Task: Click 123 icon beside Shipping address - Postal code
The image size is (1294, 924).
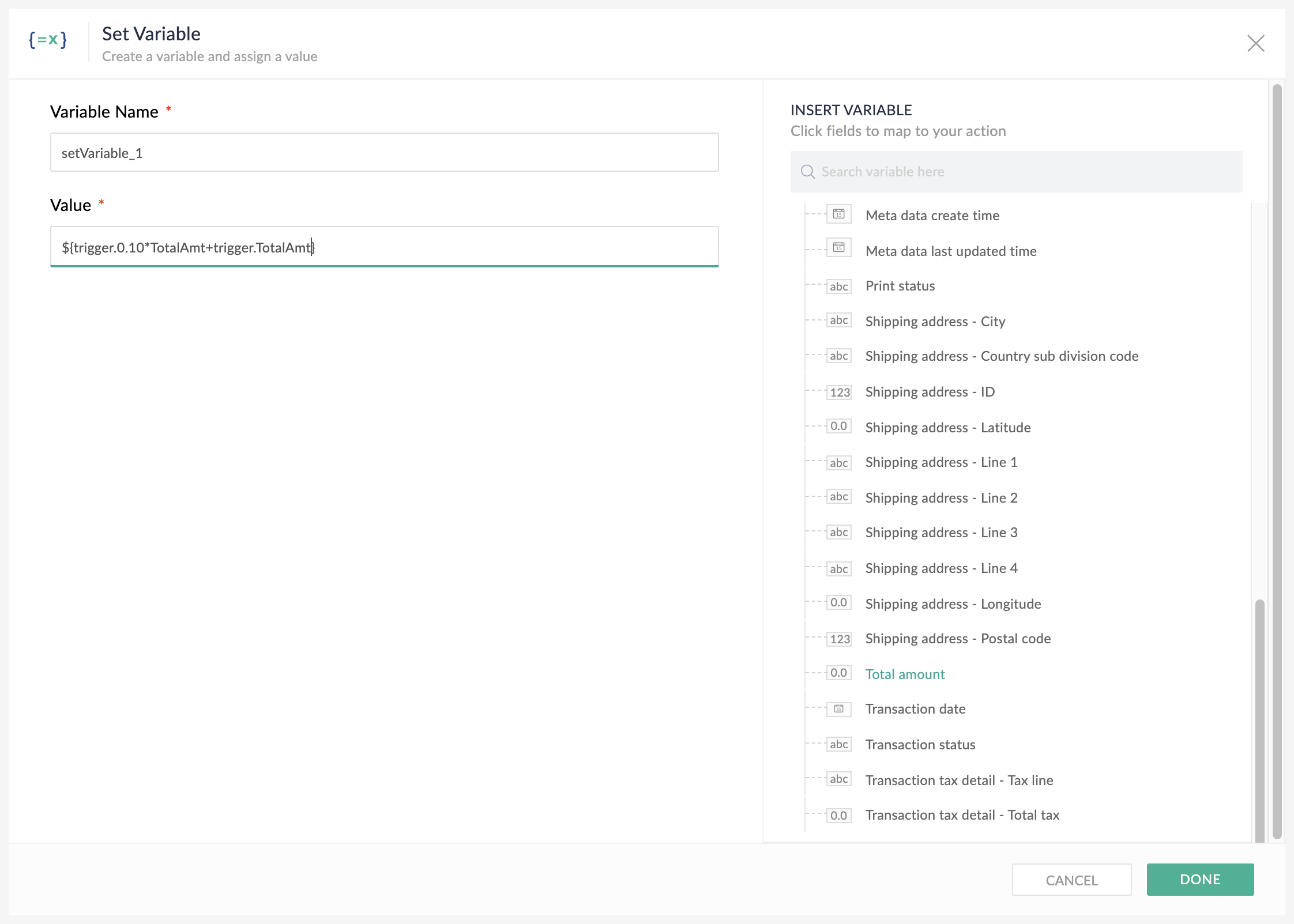Action: (x=839, y=639)
